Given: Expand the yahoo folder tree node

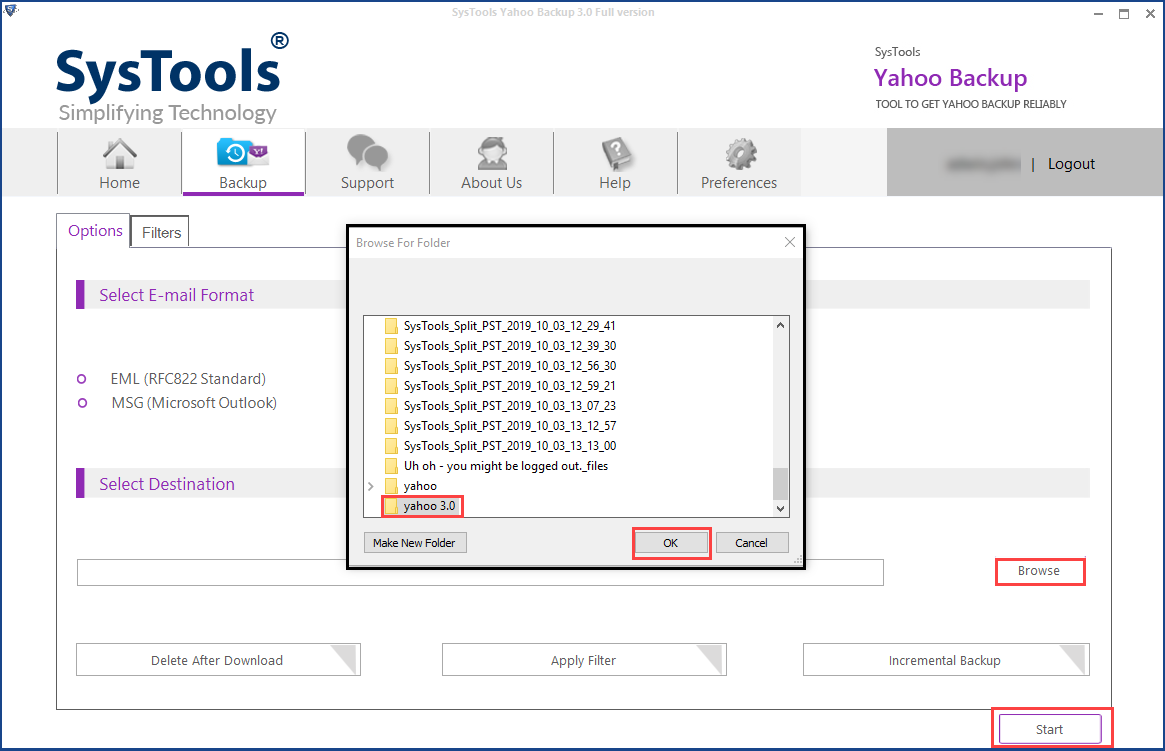Looking at the screenshot, I should coord(371,486).
